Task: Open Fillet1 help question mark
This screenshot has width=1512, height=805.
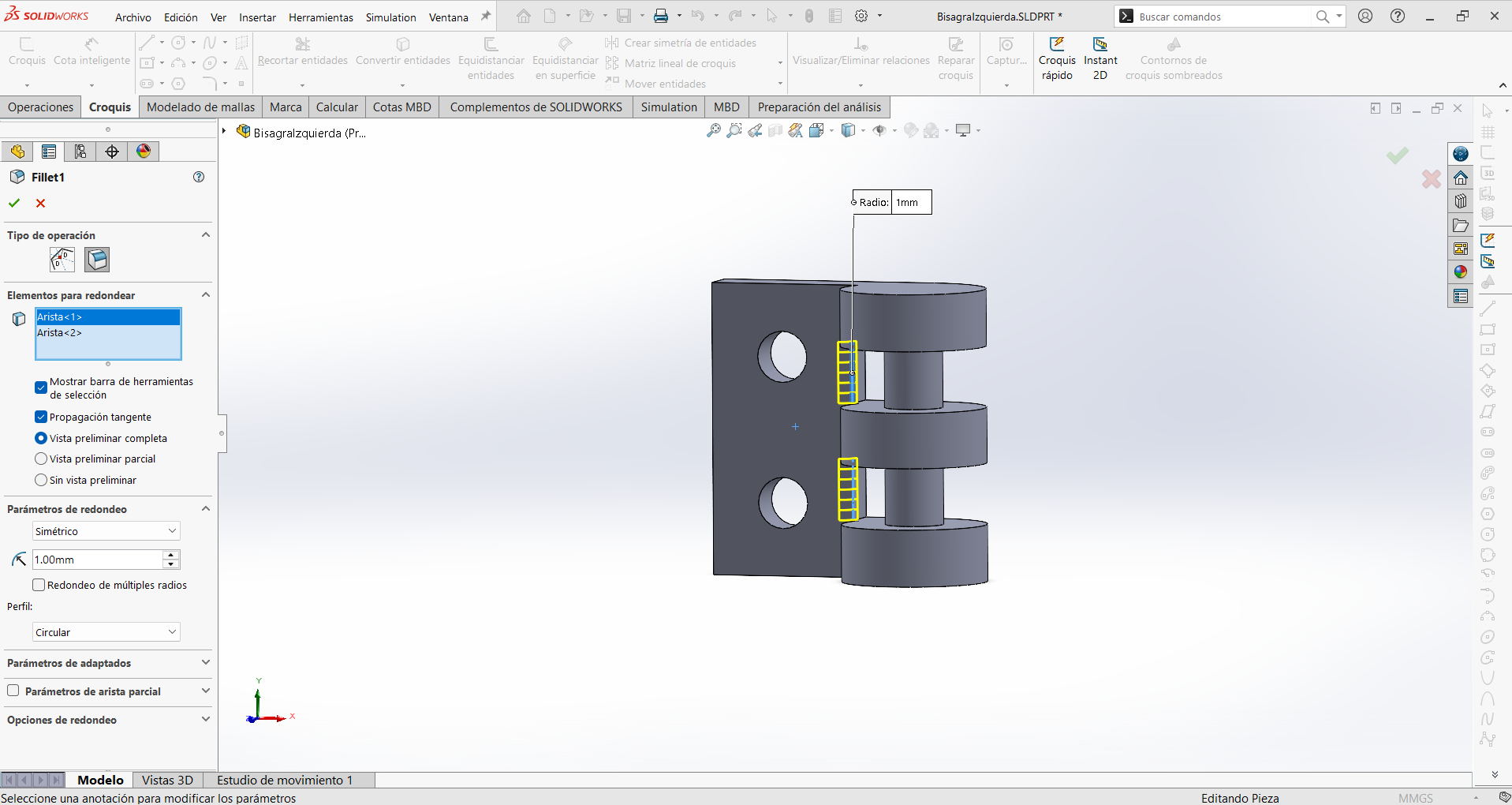Action: pyautogui.click(x=199, y=178)
